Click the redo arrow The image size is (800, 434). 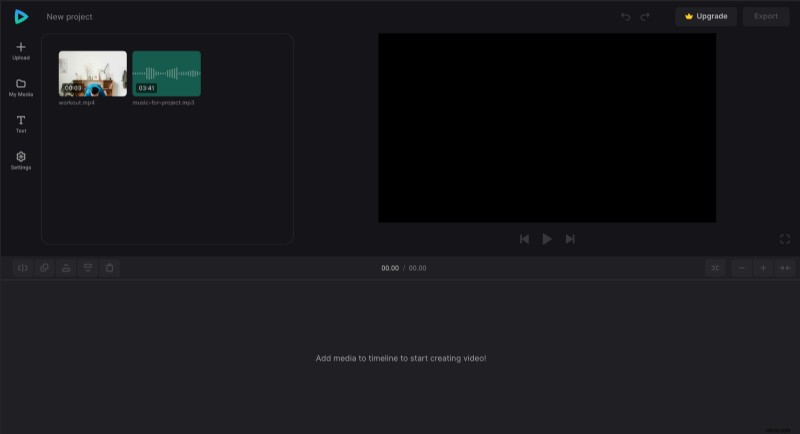(x=645, y=16)
